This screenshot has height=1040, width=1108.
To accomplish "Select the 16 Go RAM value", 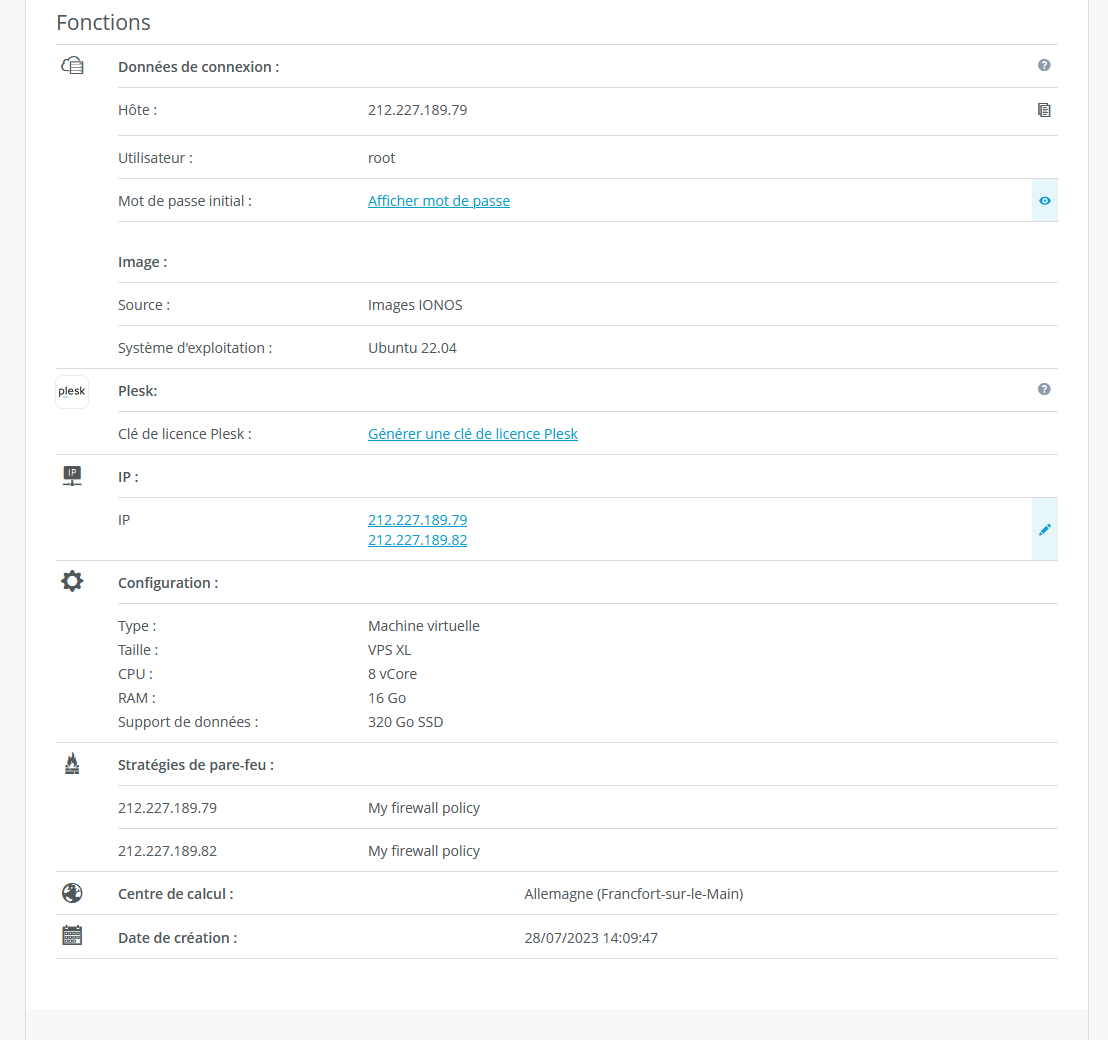I will (387, 698).
